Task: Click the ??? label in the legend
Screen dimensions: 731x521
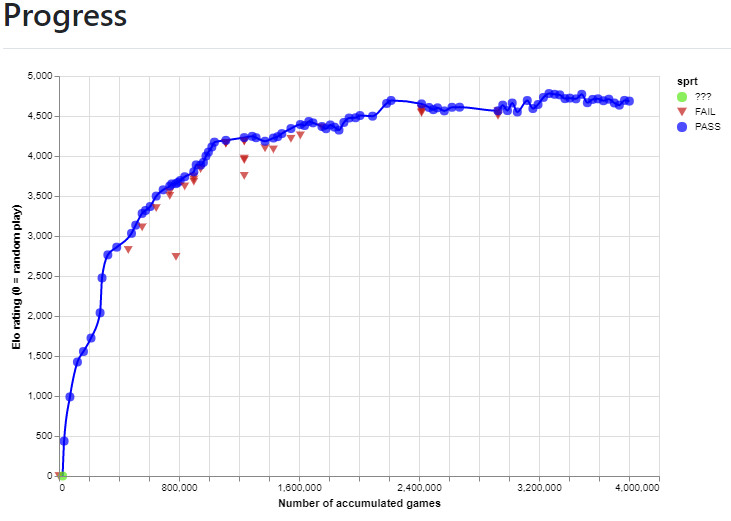Action: coord(703,97)
